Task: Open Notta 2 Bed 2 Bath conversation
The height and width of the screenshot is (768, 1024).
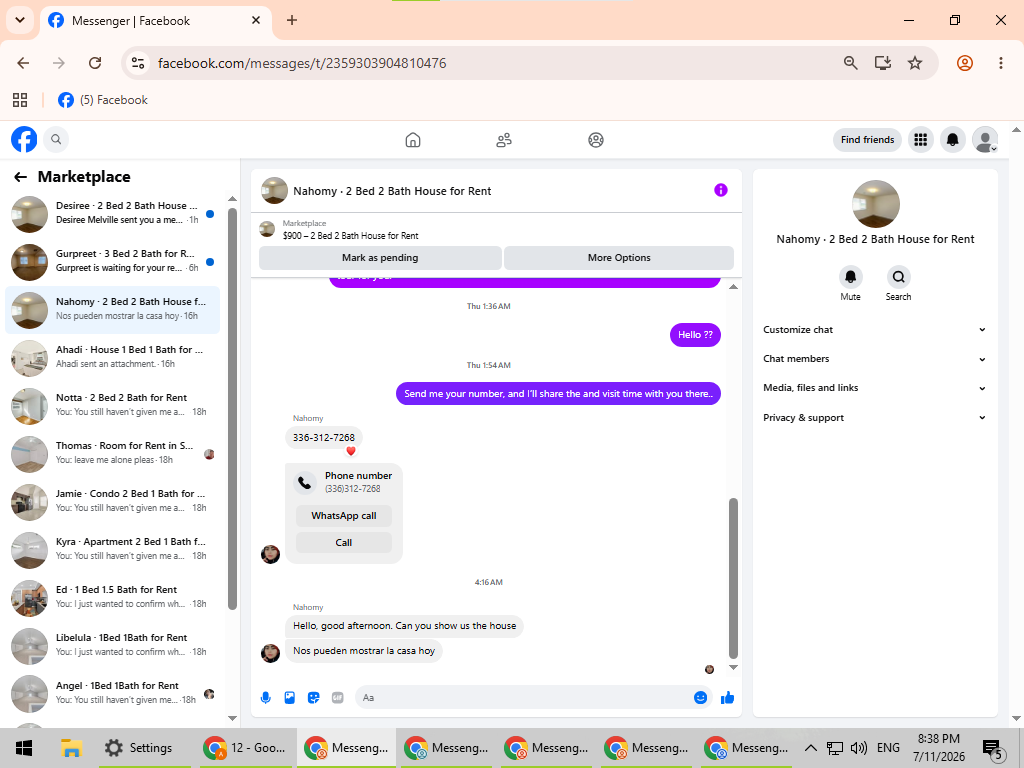Action: (x=112, y=405)
